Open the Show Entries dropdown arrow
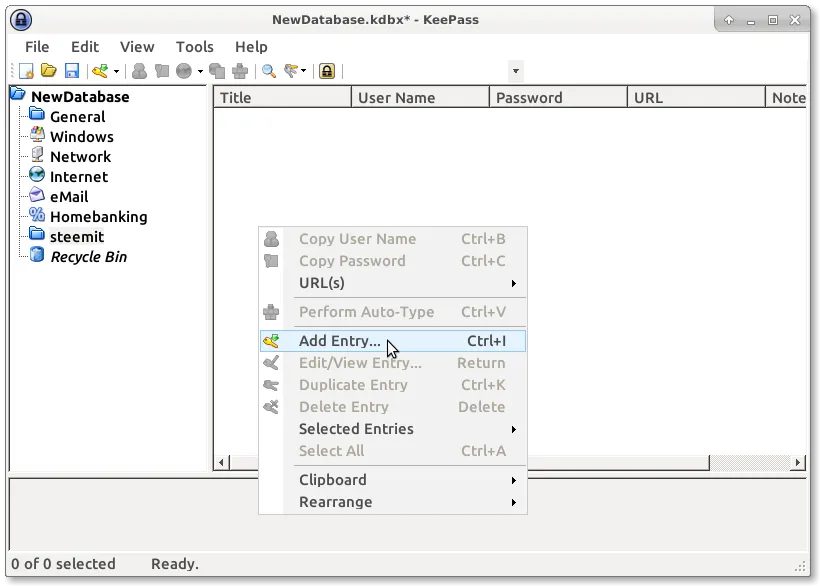 point(303,71)
